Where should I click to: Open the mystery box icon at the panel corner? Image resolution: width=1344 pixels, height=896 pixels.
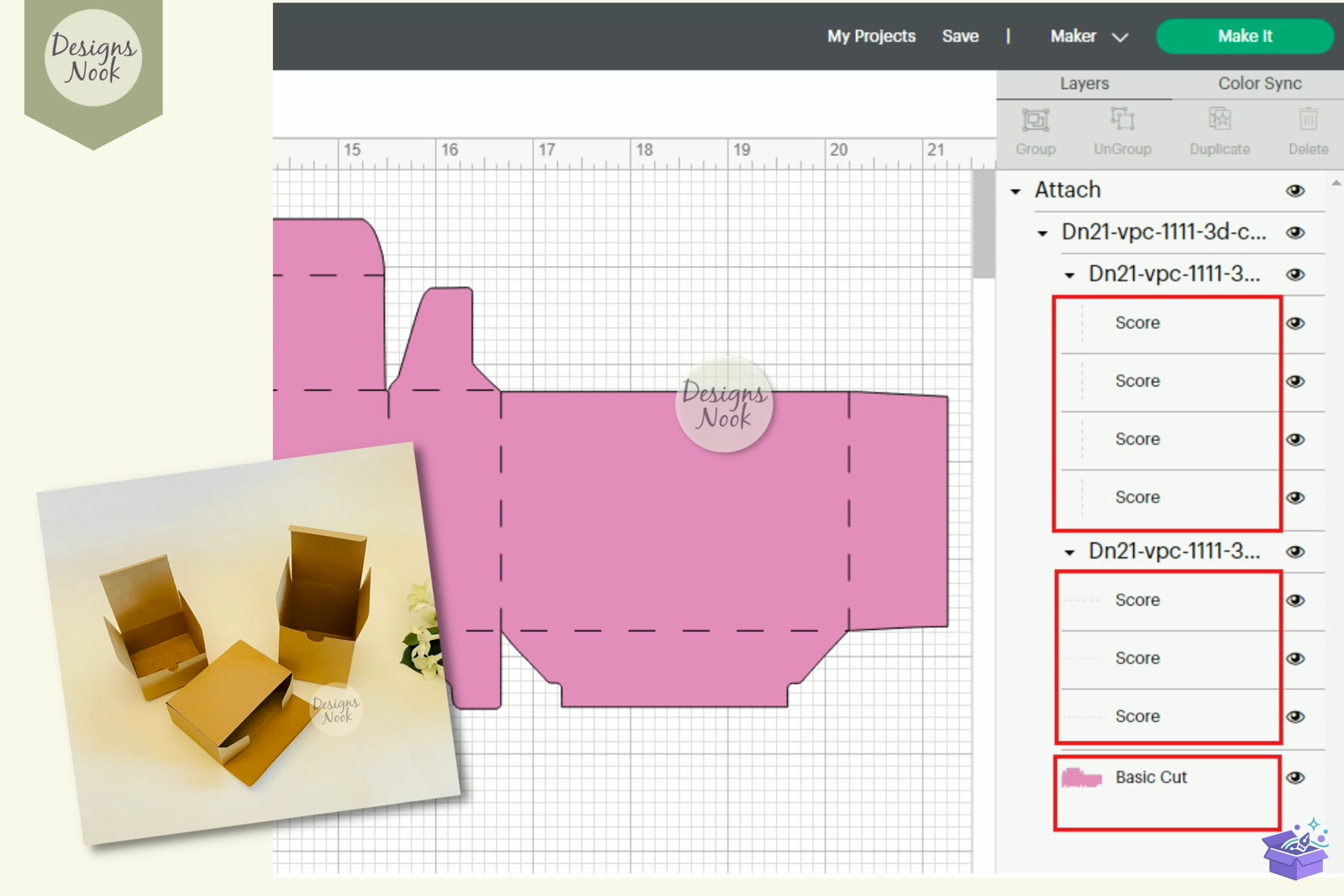pos(1295,849)
